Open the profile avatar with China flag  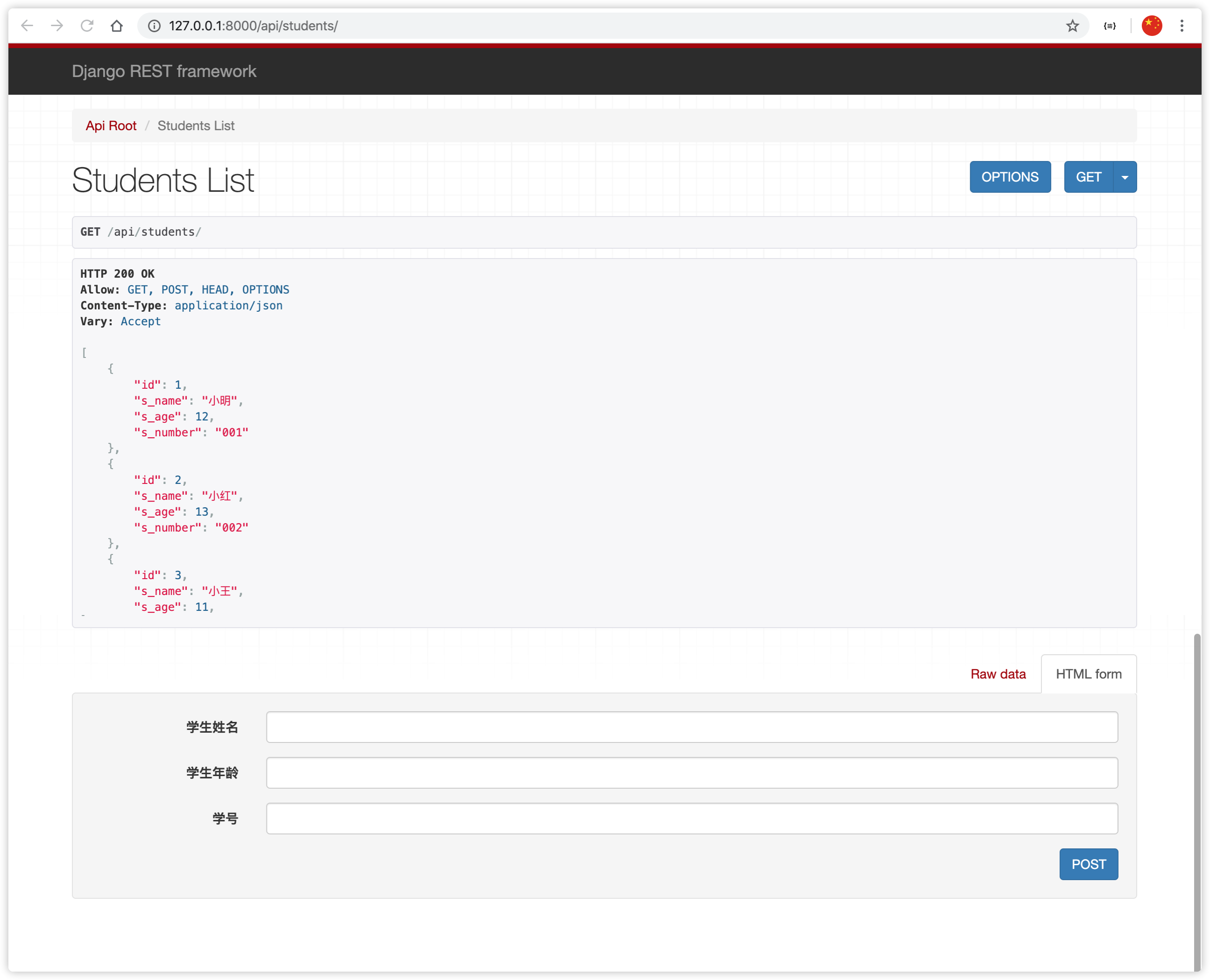[1152, 25]
